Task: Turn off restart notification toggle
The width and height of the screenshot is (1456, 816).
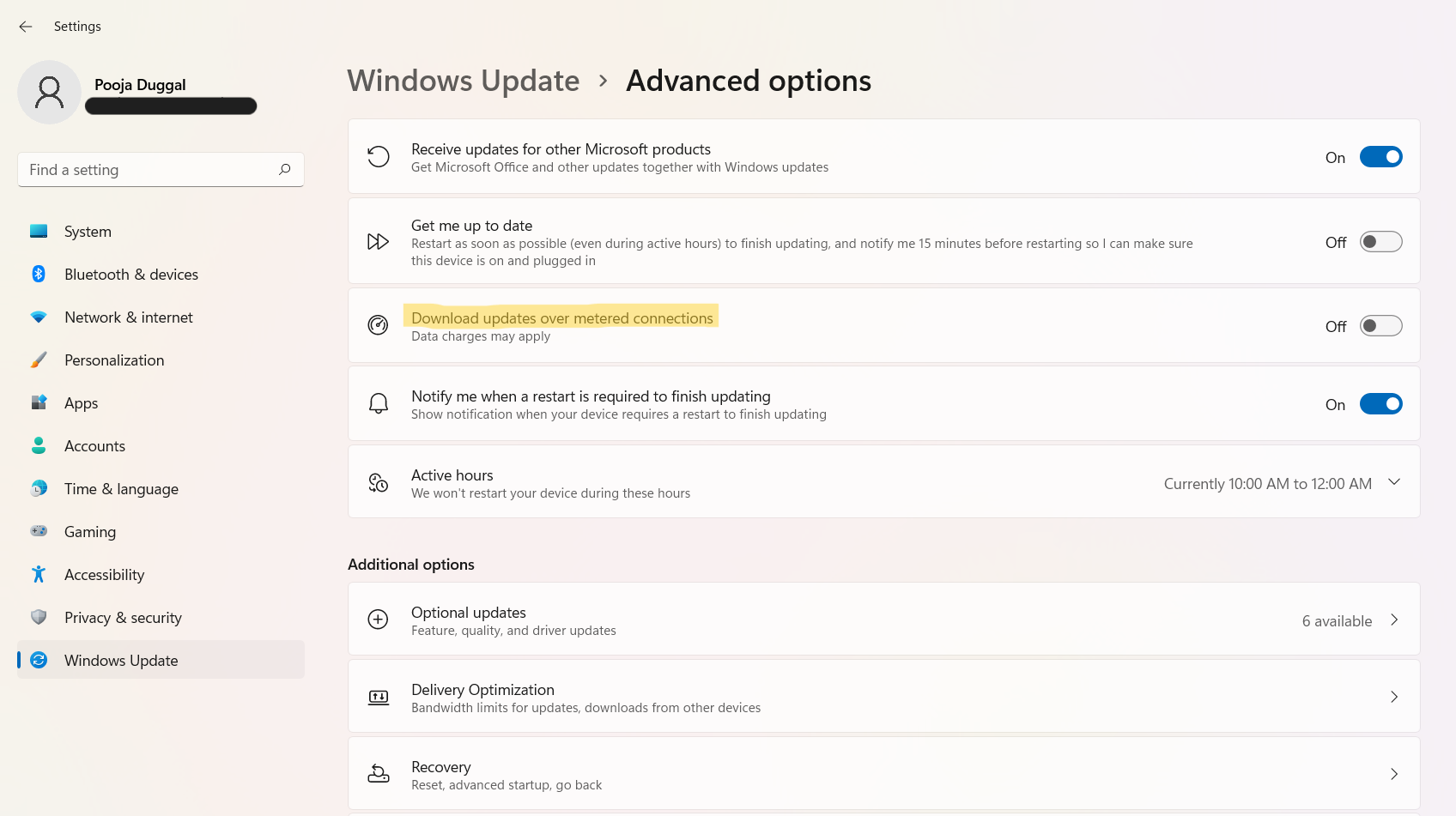Action: pos(1380,404)
